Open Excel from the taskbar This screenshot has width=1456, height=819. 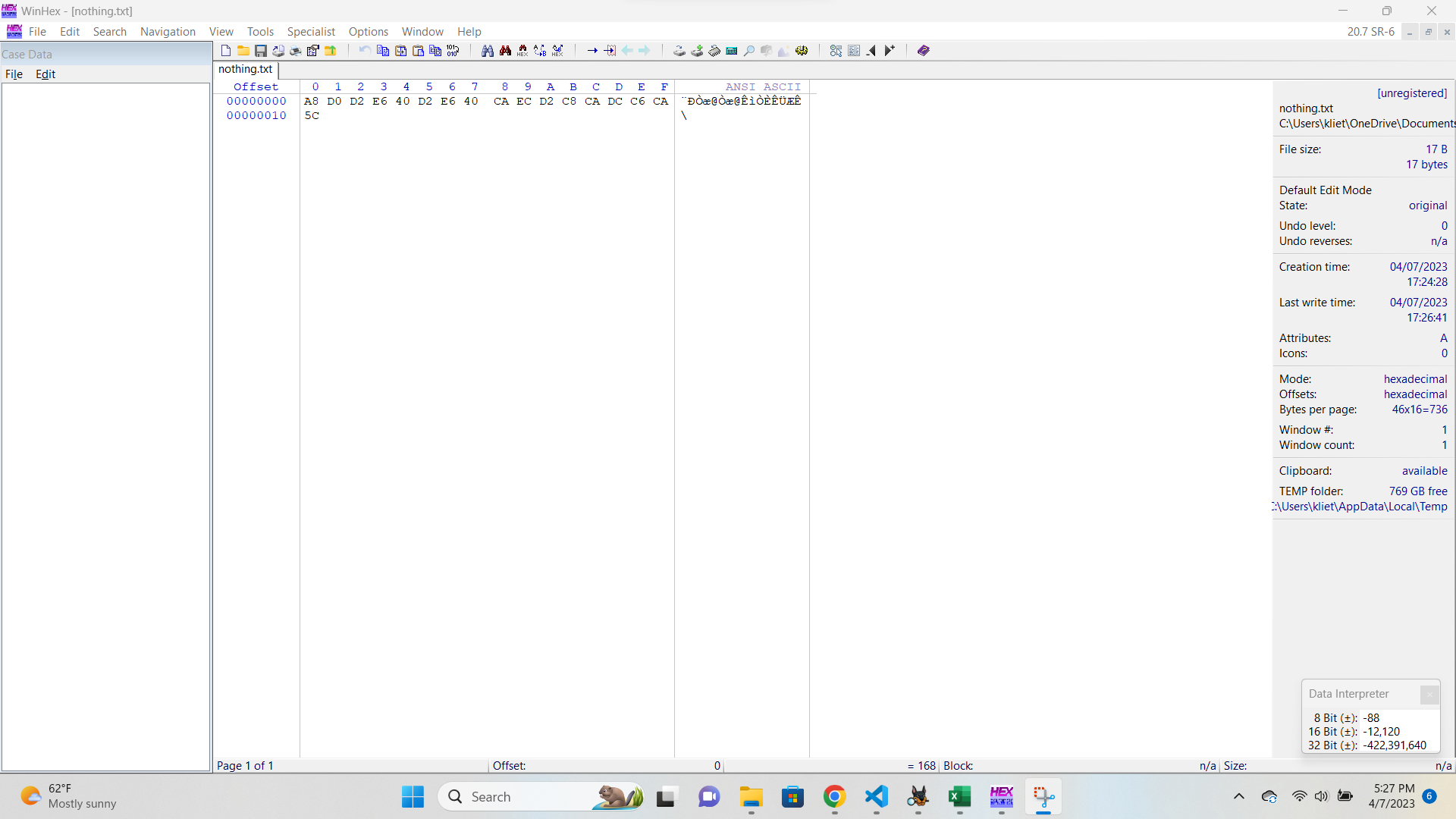coord(959,797)
